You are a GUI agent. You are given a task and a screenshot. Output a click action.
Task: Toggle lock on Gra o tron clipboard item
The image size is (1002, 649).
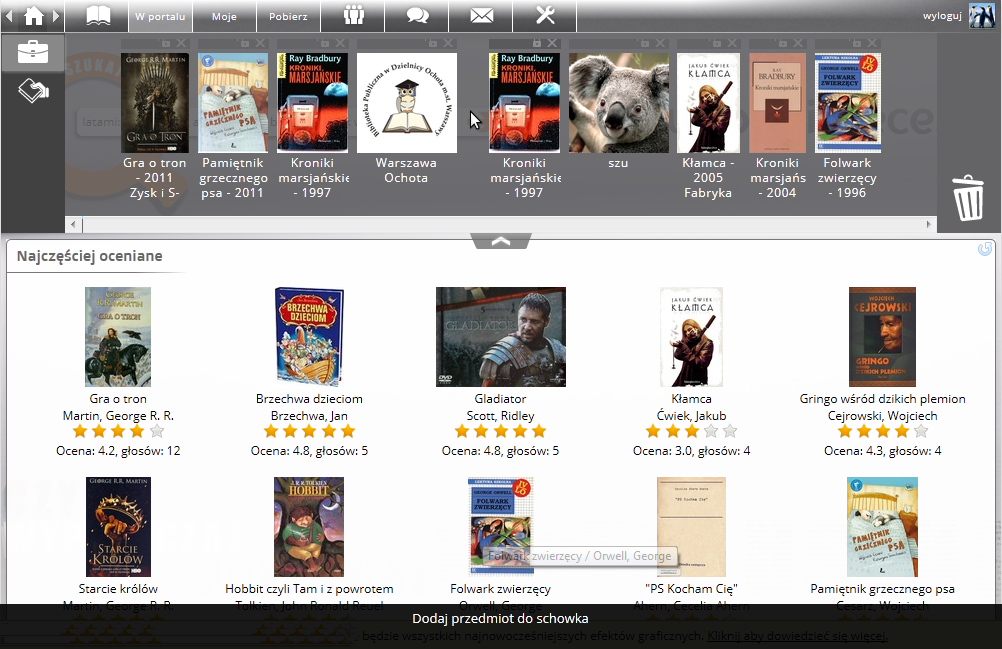[167, 44]
